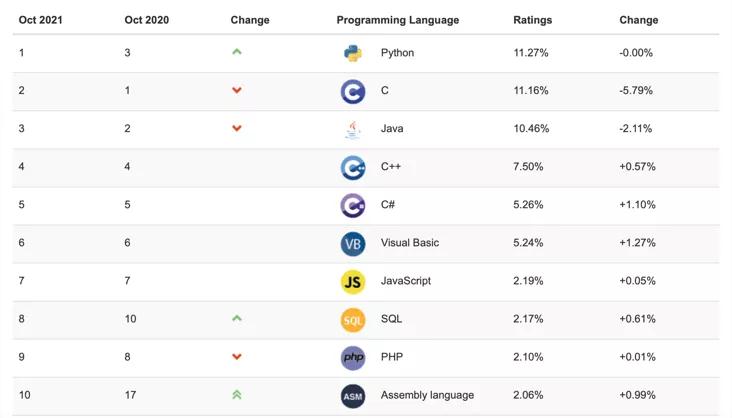732x418 pixels.
Task: Click the Python logo icon
Action: [x=352, y=54]
